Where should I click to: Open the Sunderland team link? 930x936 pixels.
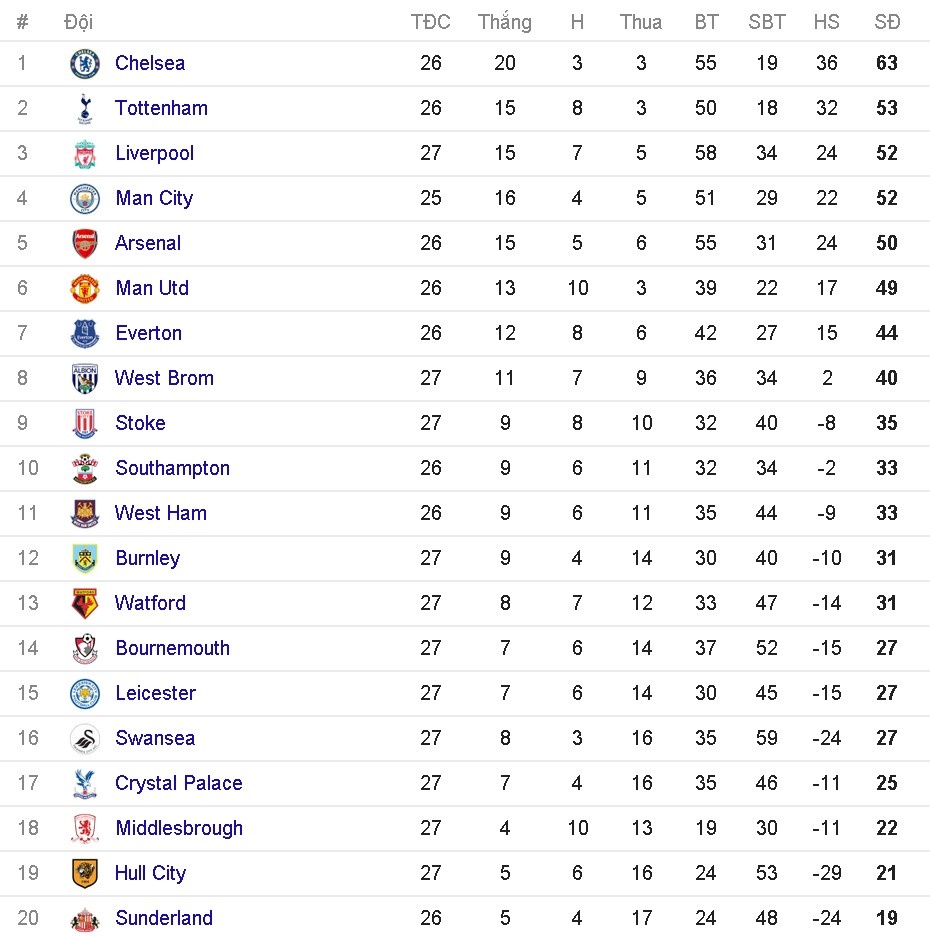click(164, 918)
